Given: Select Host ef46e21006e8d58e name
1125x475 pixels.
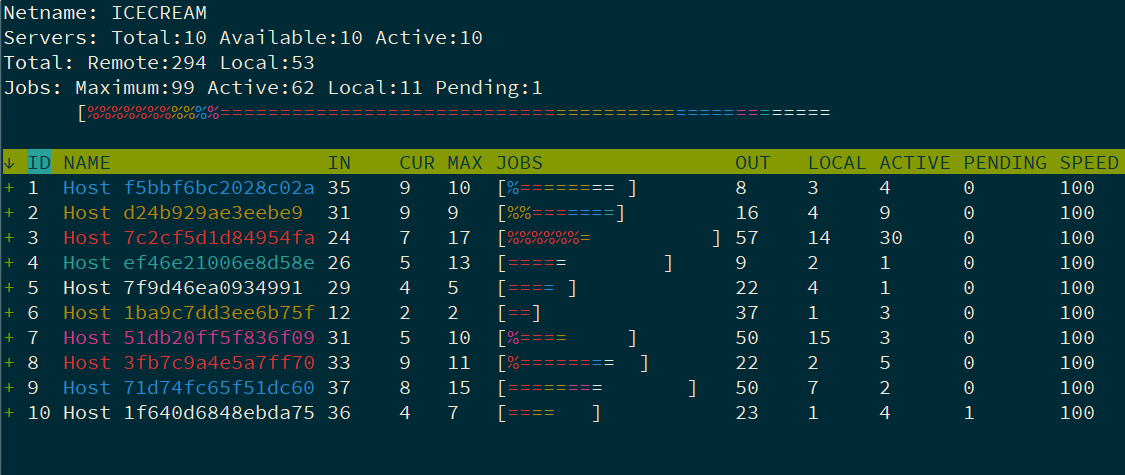Looking at the screenshot, I should [189, 263].
